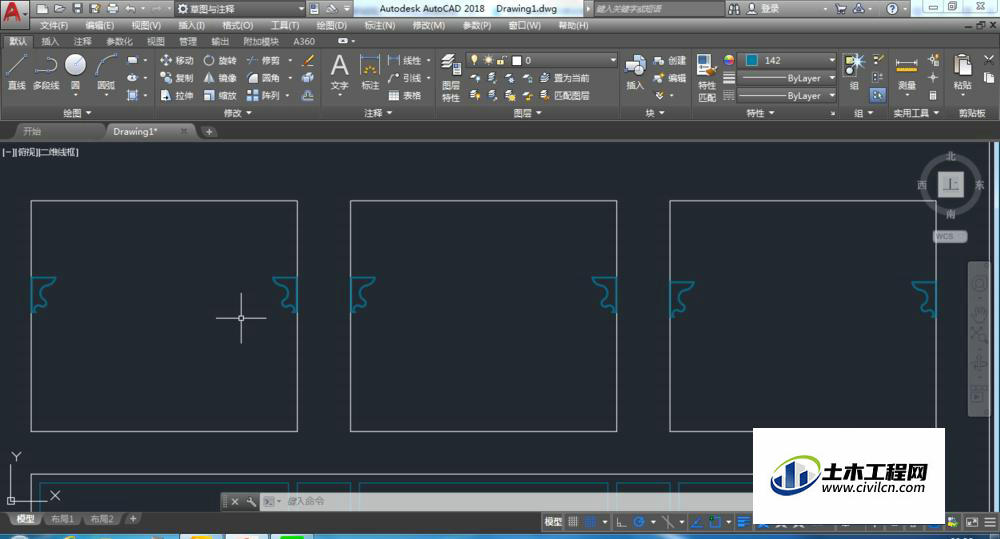Open the Format (格式) menu
Viewport: 1000px width, 539px height.
click(x=237, y=26)
